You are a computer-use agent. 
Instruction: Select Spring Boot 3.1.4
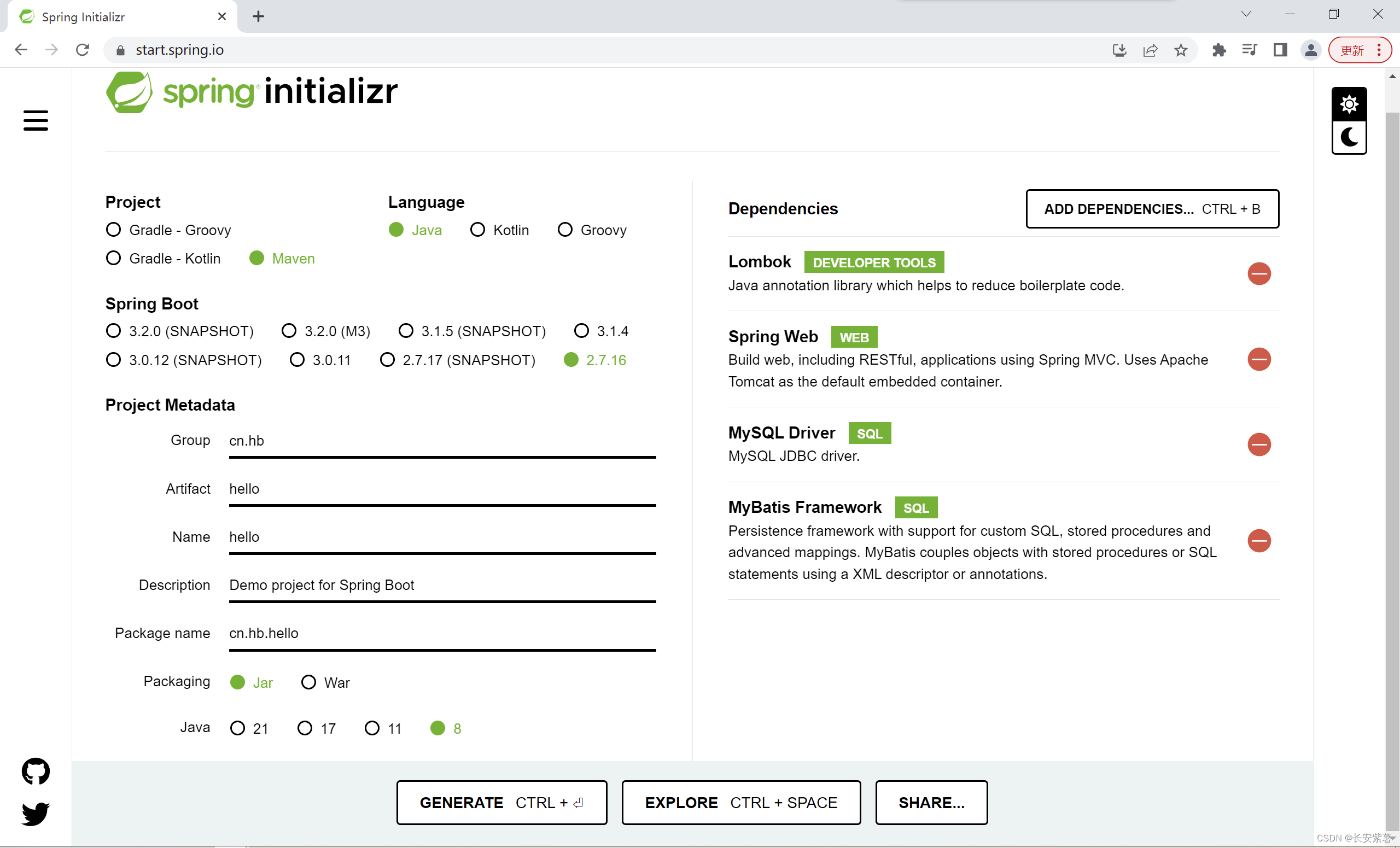[601, 331]
